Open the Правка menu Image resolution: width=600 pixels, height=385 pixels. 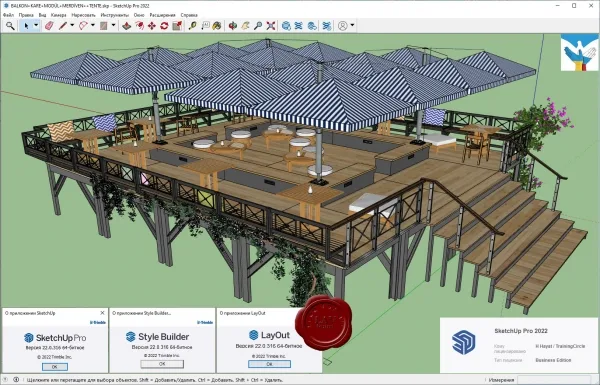click(x=26, y=15)
